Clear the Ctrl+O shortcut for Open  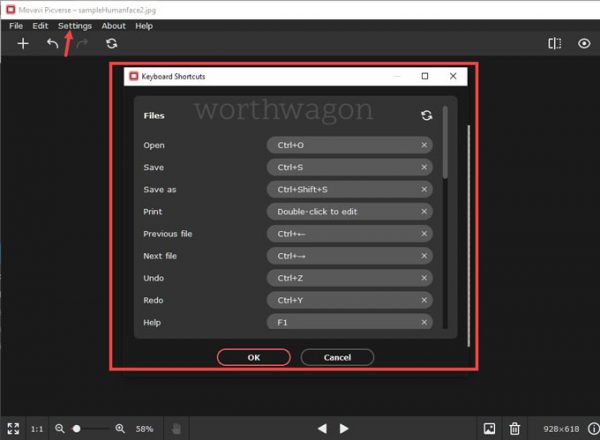coord(424,145)
